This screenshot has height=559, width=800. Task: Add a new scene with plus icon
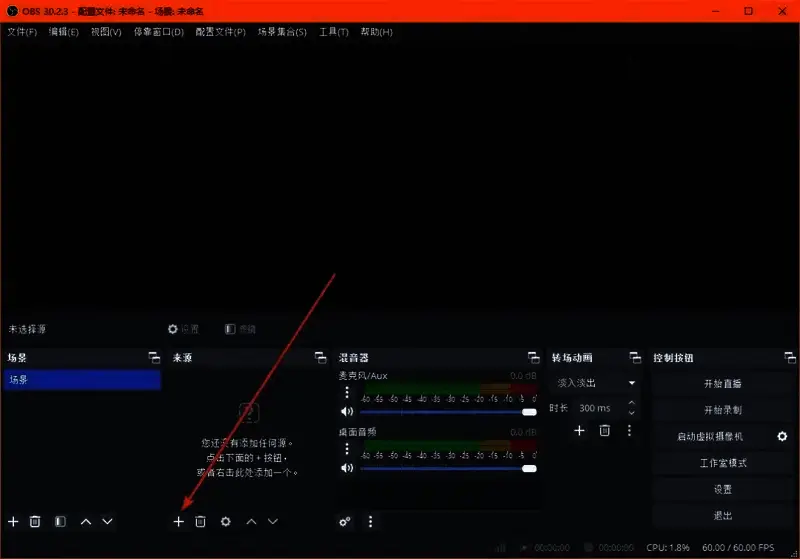[13, 521]
